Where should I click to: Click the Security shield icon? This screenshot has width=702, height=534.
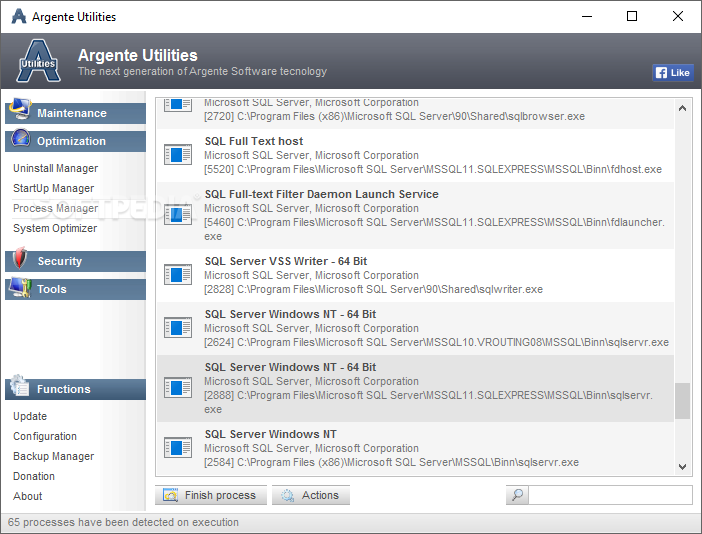[20, 258]
